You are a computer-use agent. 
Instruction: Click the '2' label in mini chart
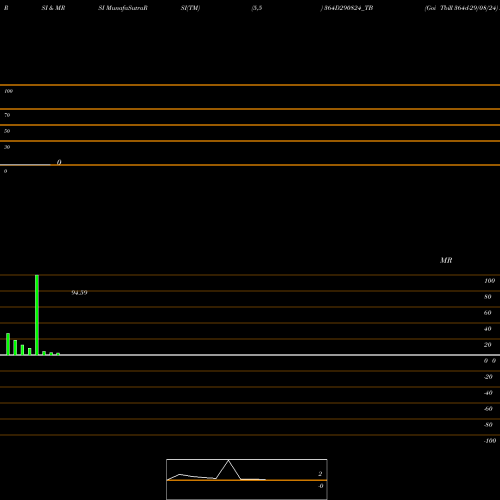click(x=320, y=474)
